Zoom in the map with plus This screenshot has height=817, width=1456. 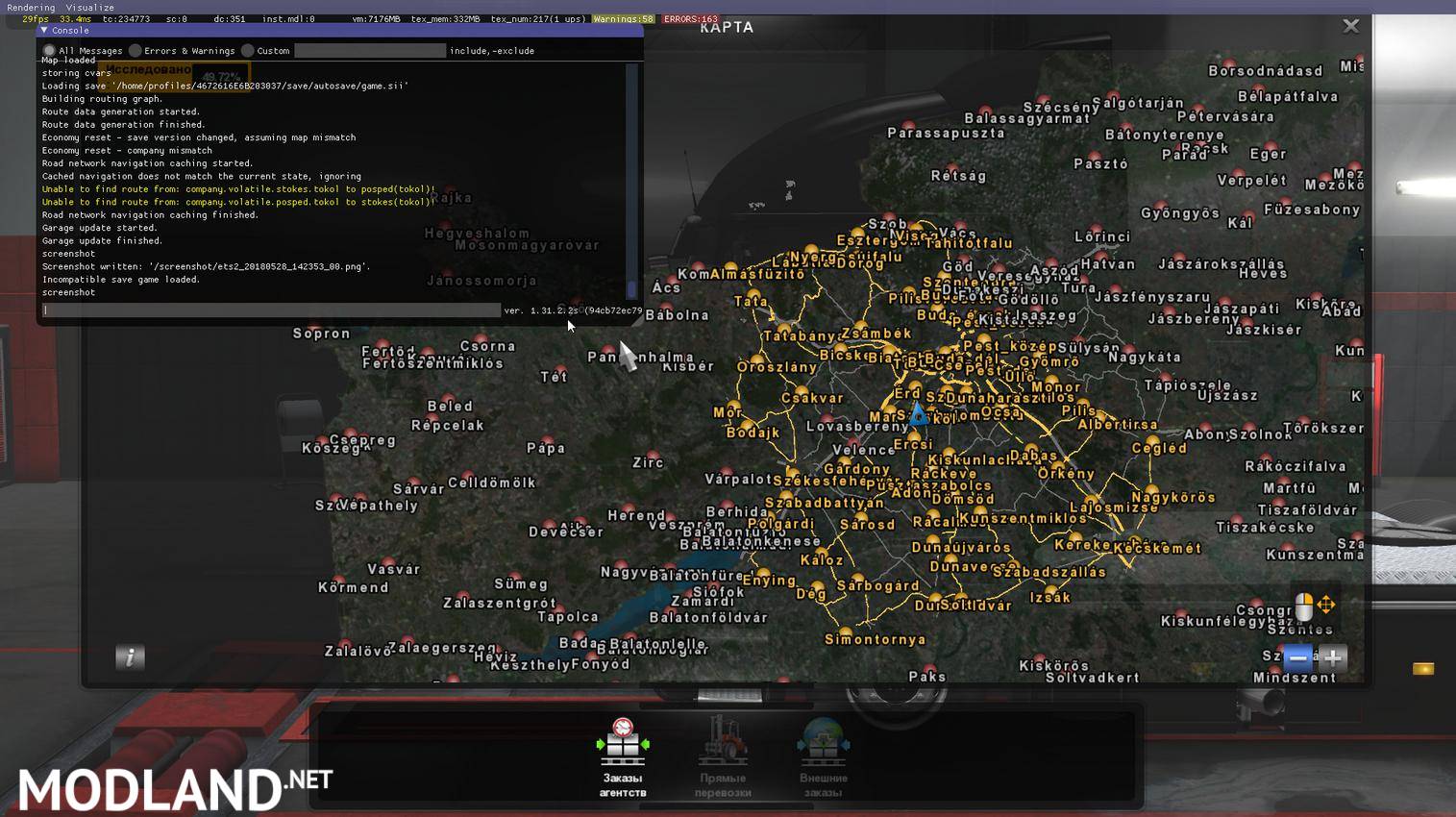click(x=1333, y=658)
